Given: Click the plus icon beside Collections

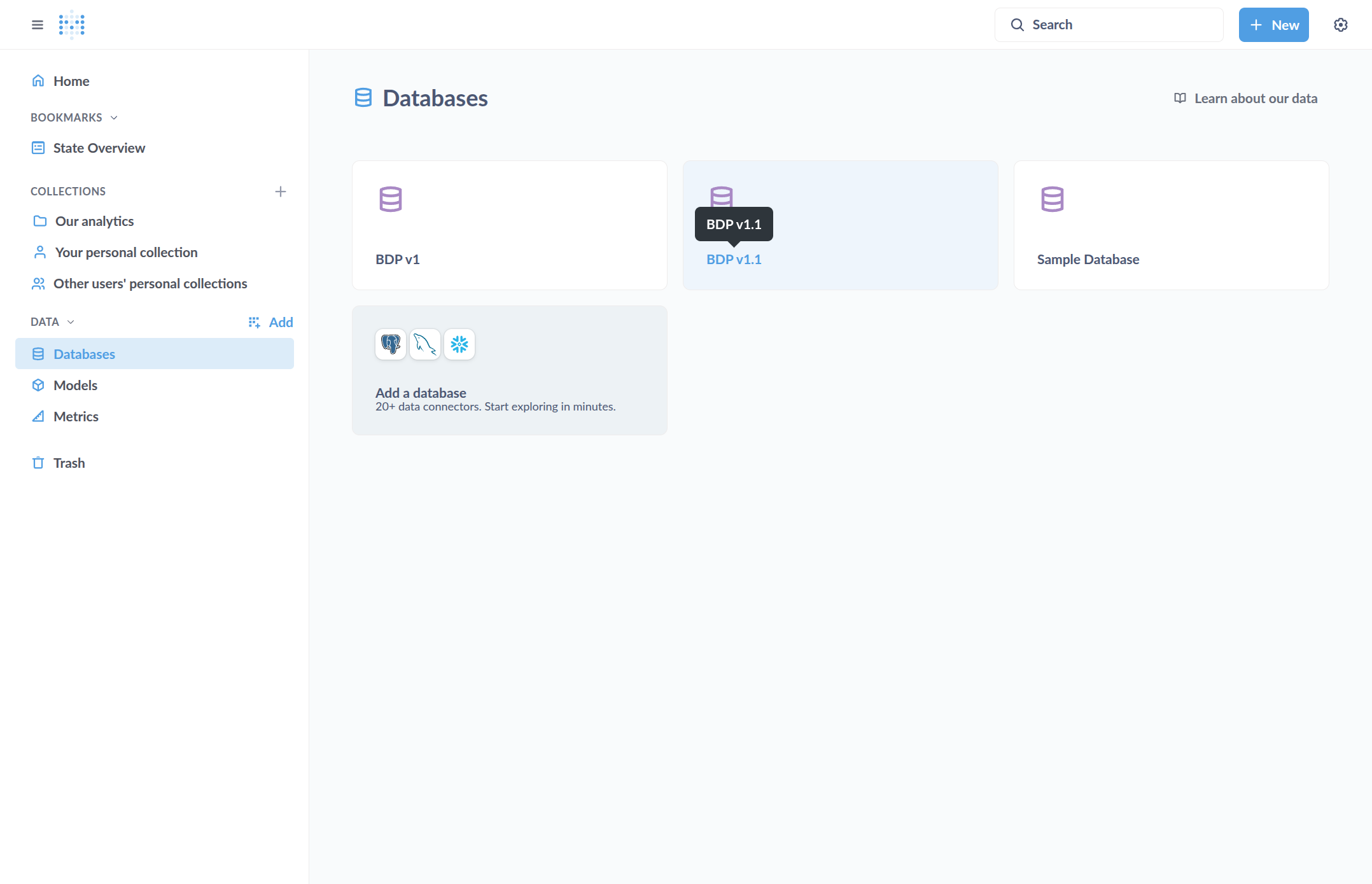Looking at the screenshot, I should [281, 192].
